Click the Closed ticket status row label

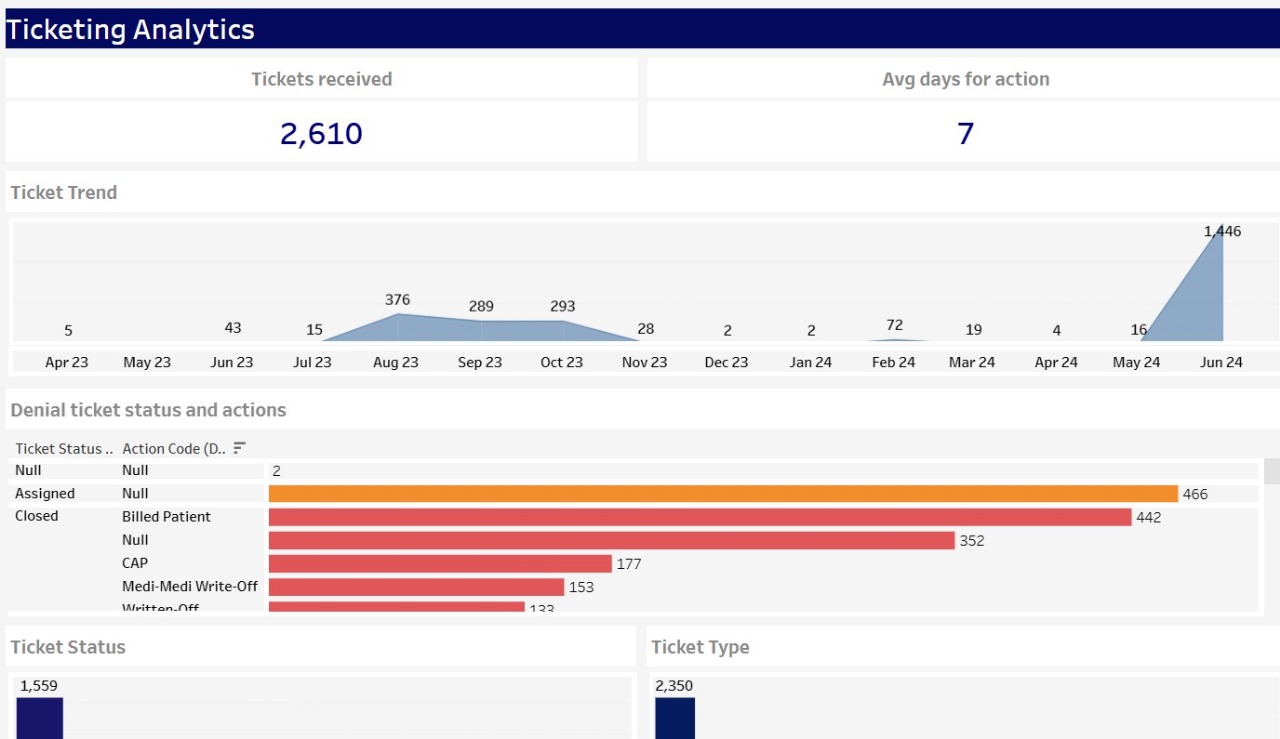pos(37,516)
